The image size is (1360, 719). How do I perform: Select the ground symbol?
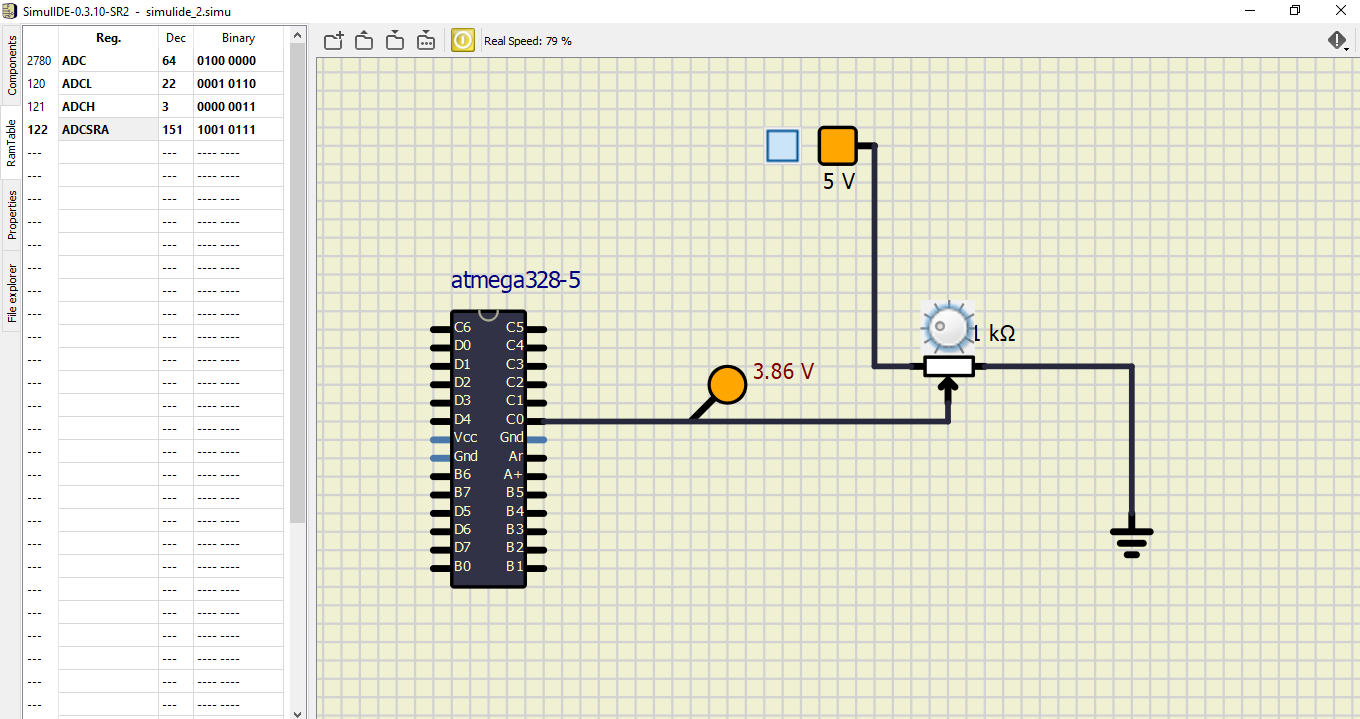pos(1132,541)
